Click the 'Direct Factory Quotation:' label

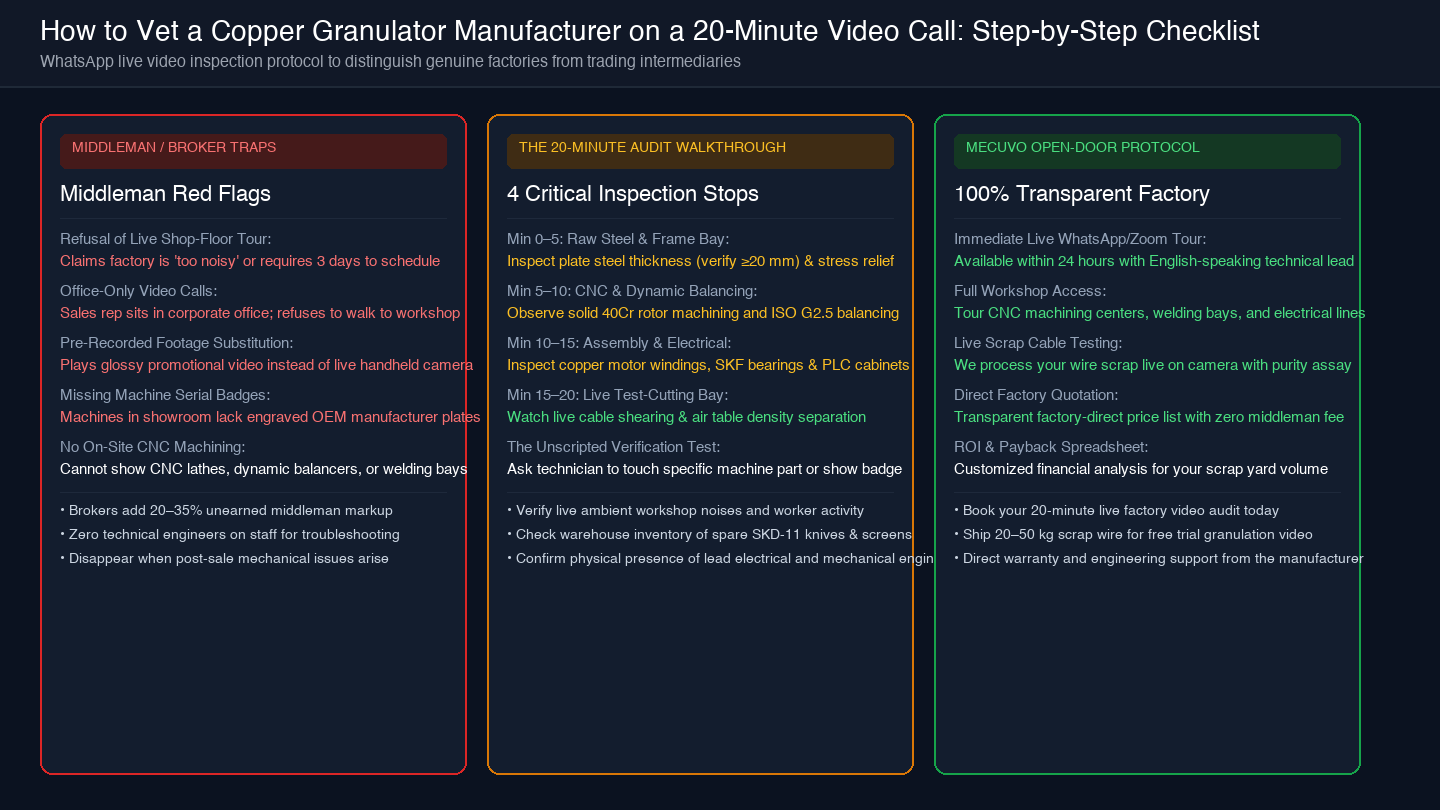point(1036,395)
